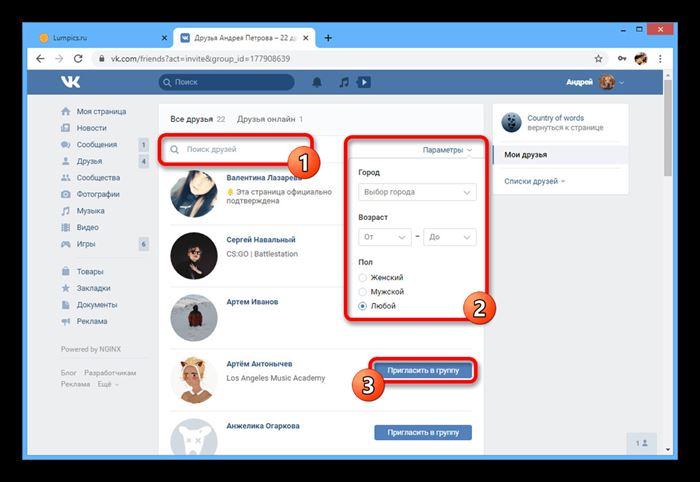Switch to Все друзья tab
Screen dimensions: 700x482
pos(197,119)
